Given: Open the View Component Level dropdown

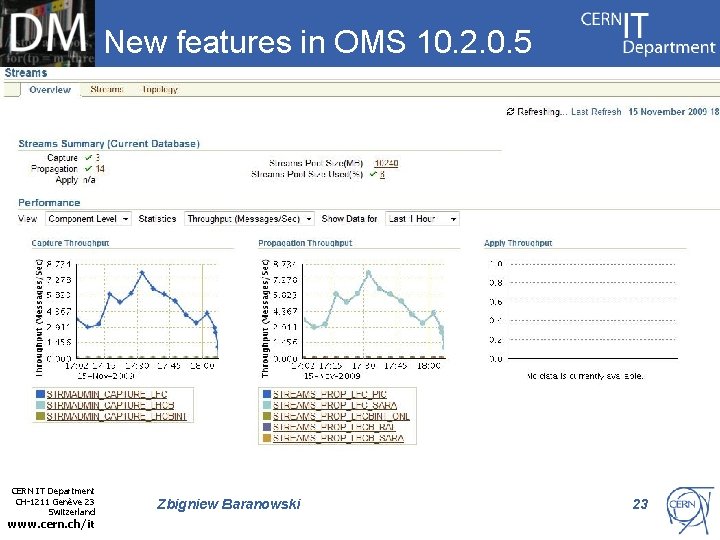Looking at the screenshot, I should tap(88, 219).
